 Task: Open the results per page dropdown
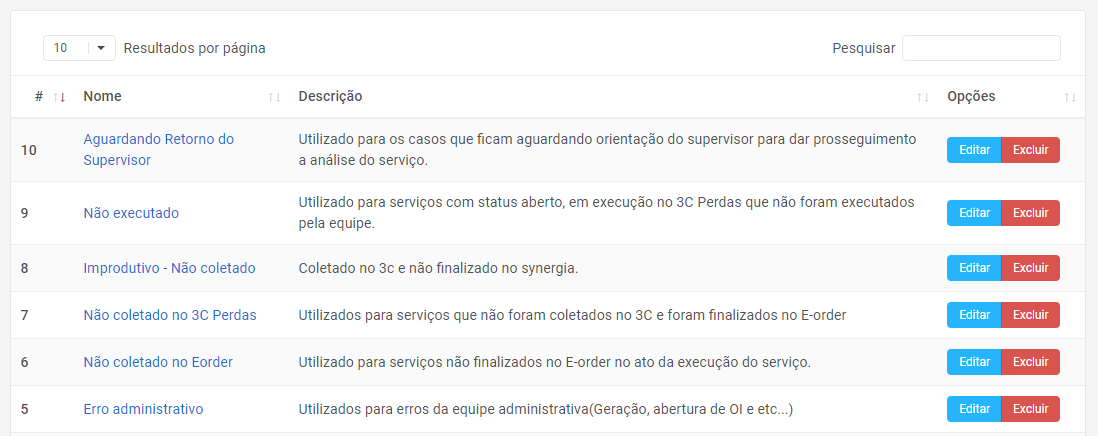point(80,48)
